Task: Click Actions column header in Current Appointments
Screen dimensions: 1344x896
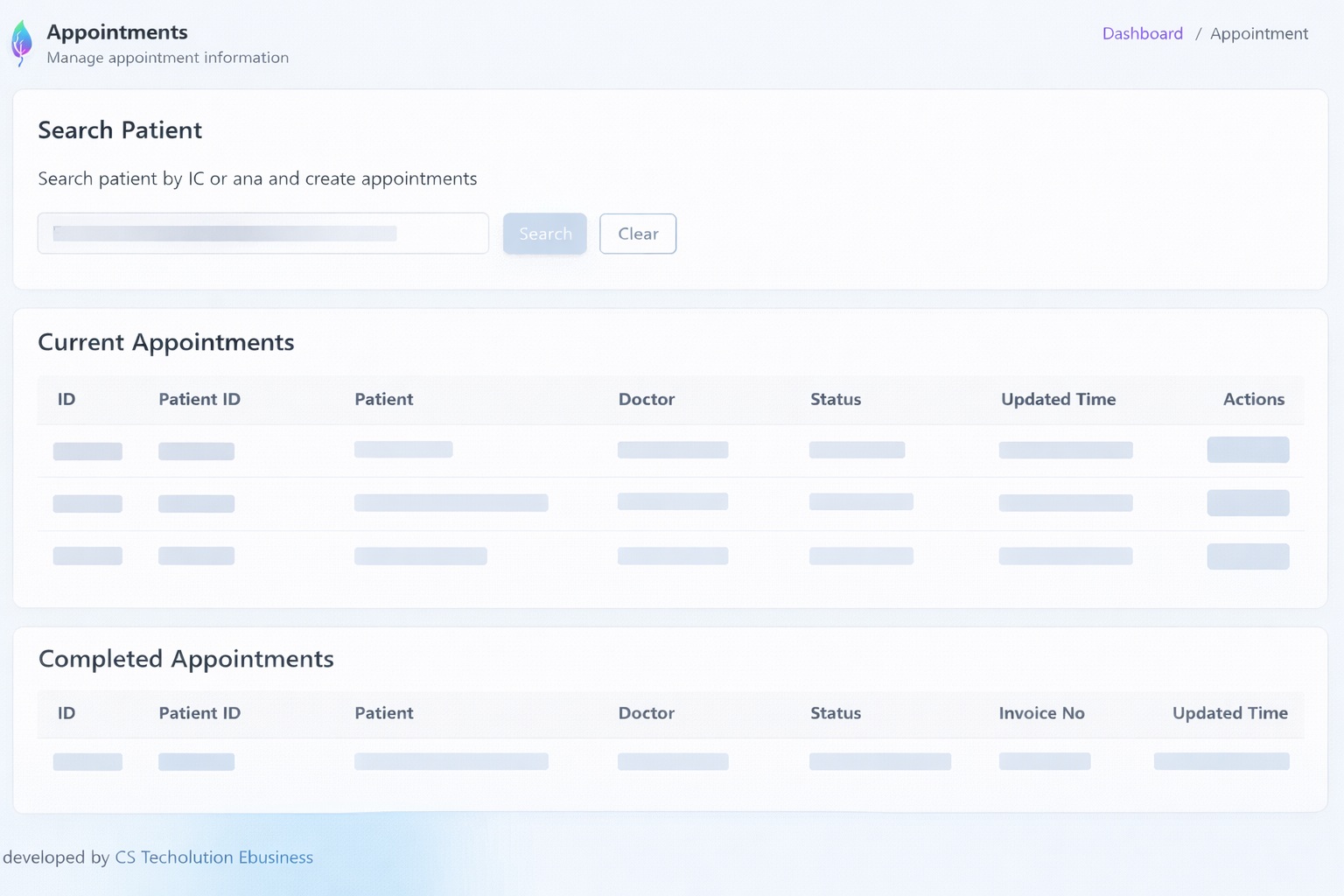Action: (1253, 399)
